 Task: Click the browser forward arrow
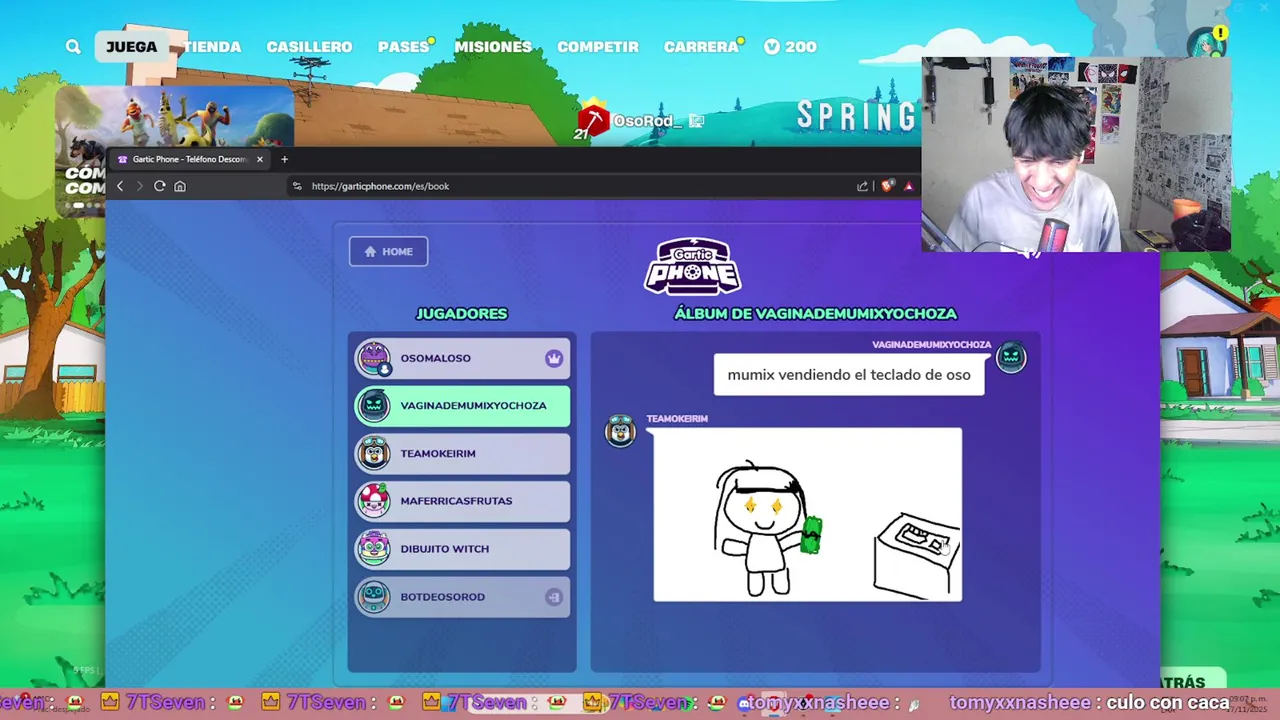tap(139, 186)
